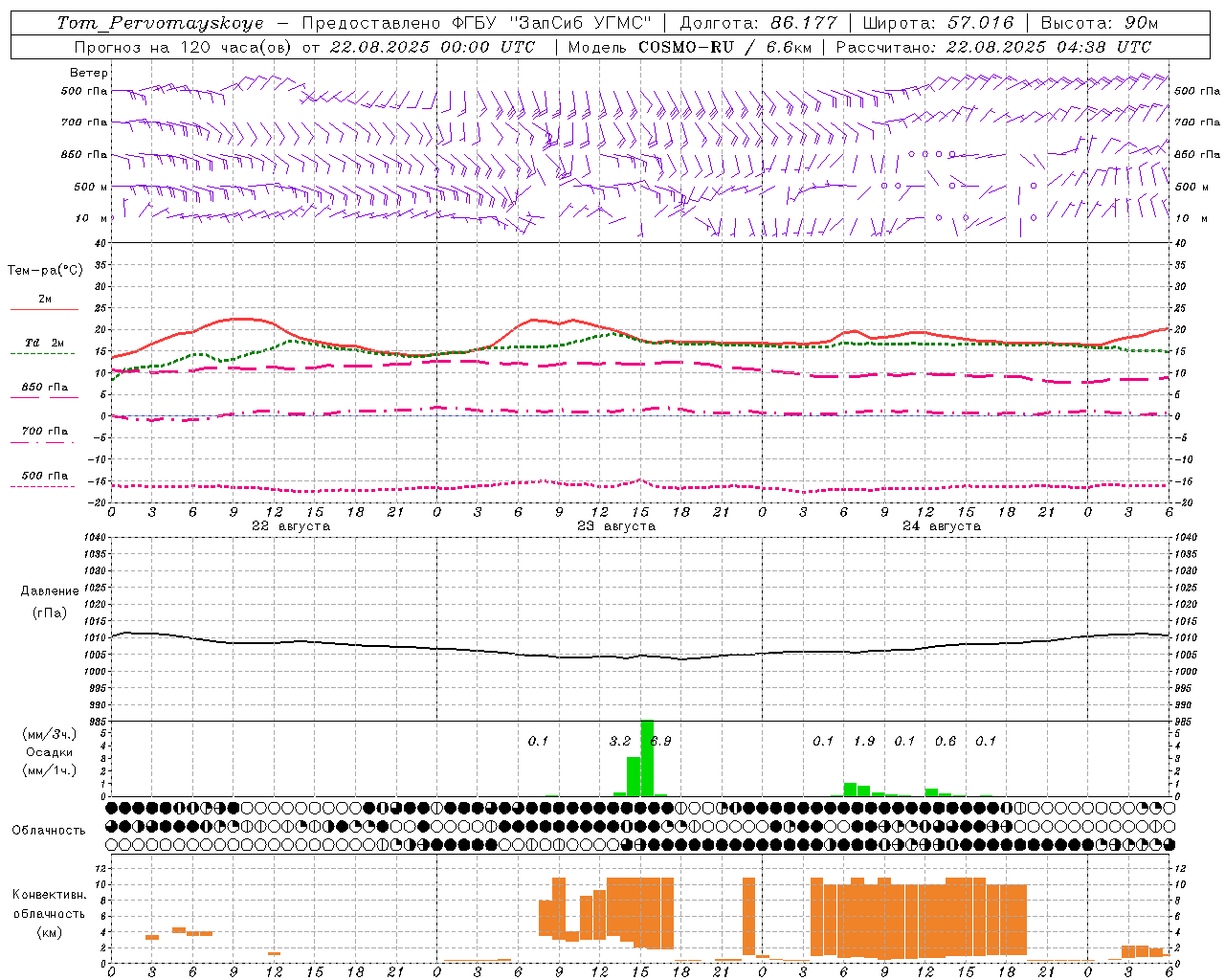
Task: Click the "700 гПа" temperature legend entry
Action: 45,432
